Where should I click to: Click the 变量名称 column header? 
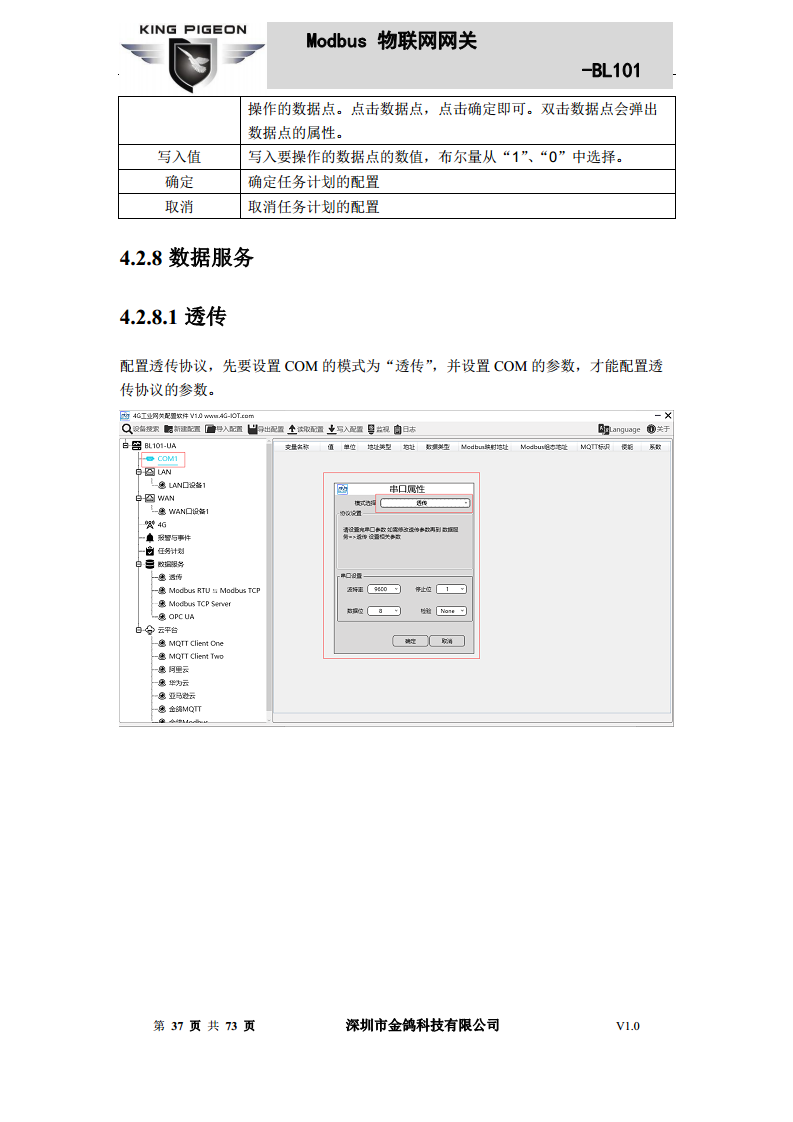click(297, 447)
